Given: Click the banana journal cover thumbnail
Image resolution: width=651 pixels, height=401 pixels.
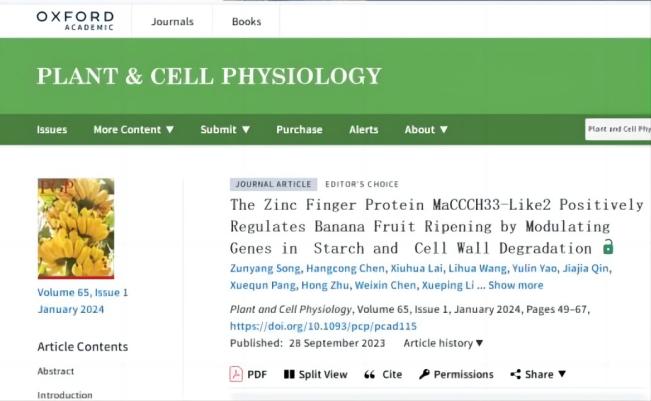Looking at the screenshot, I should tap(75, 228).
